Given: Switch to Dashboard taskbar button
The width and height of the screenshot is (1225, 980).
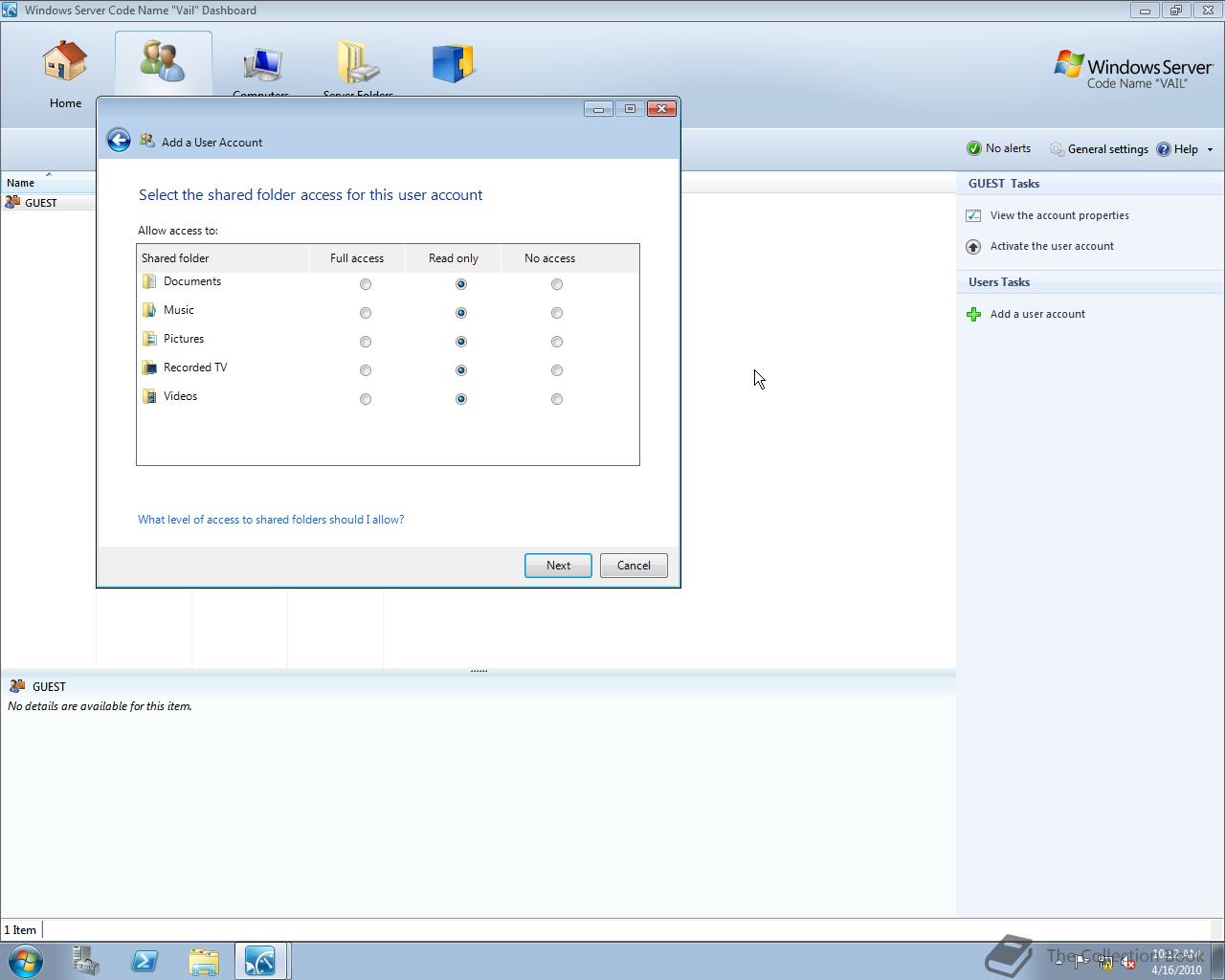Looking at the screenshot, I should click(261, 961).
